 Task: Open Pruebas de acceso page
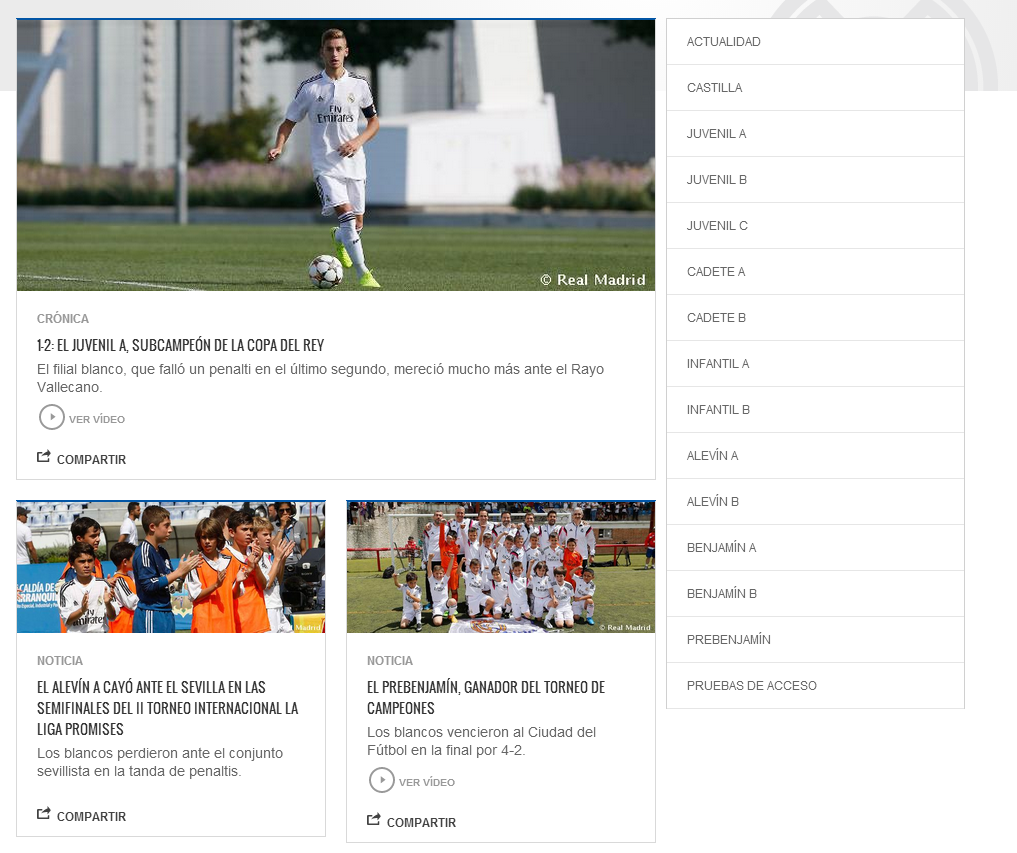point(815,686)
